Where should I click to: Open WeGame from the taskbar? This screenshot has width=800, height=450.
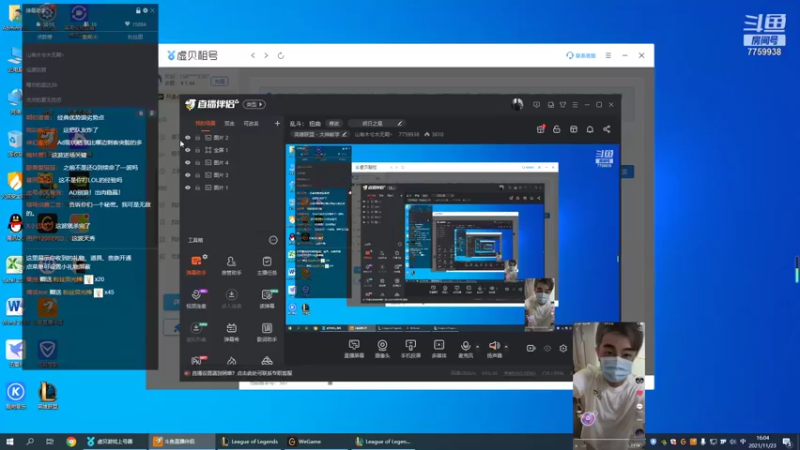[305, 441]
